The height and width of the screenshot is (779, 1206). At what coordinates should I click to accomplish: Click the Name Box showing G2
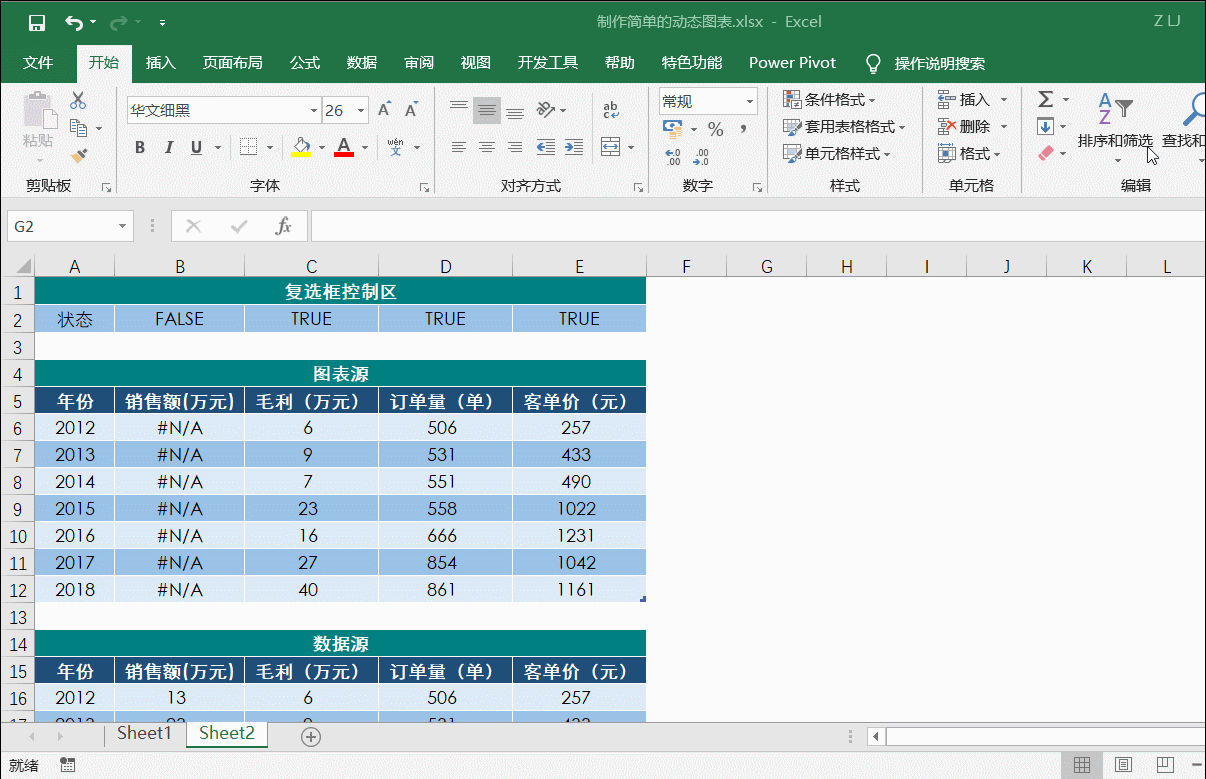[x=70, y=227]
